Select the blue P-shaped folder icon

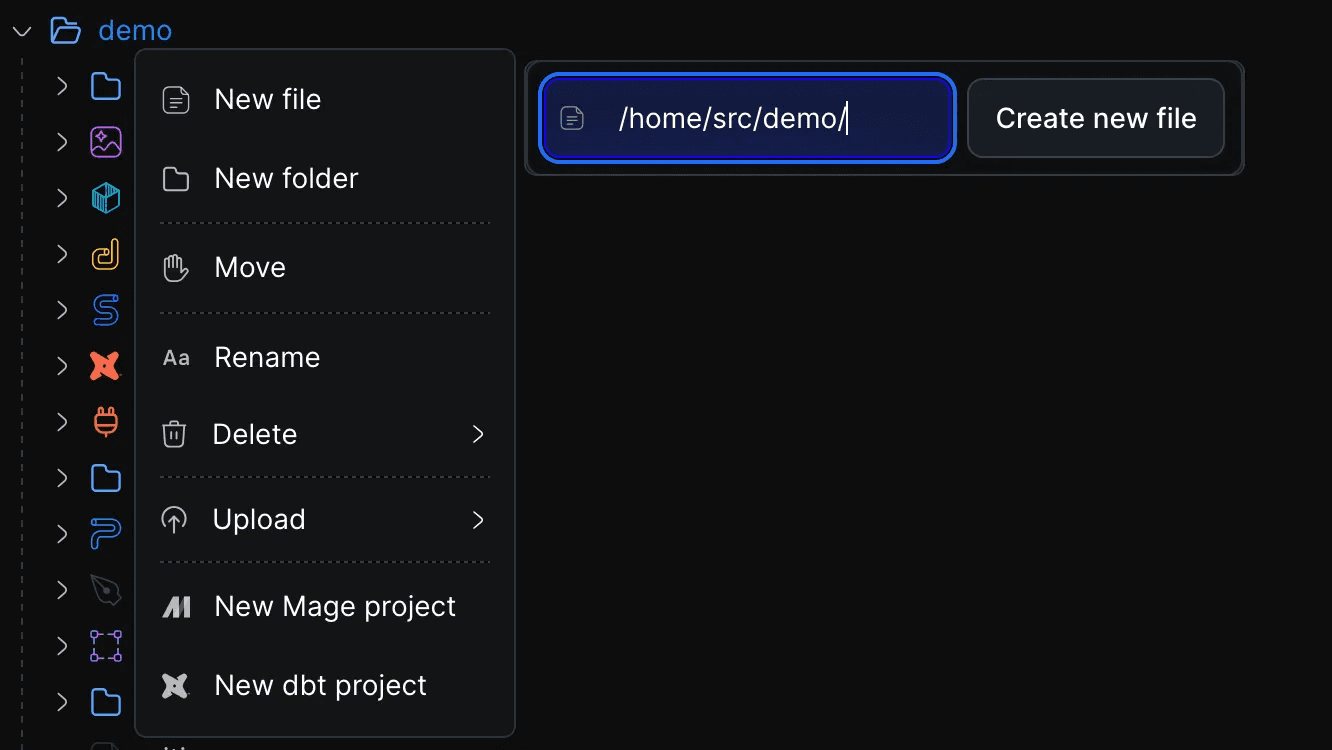click(x=106, y=534)
